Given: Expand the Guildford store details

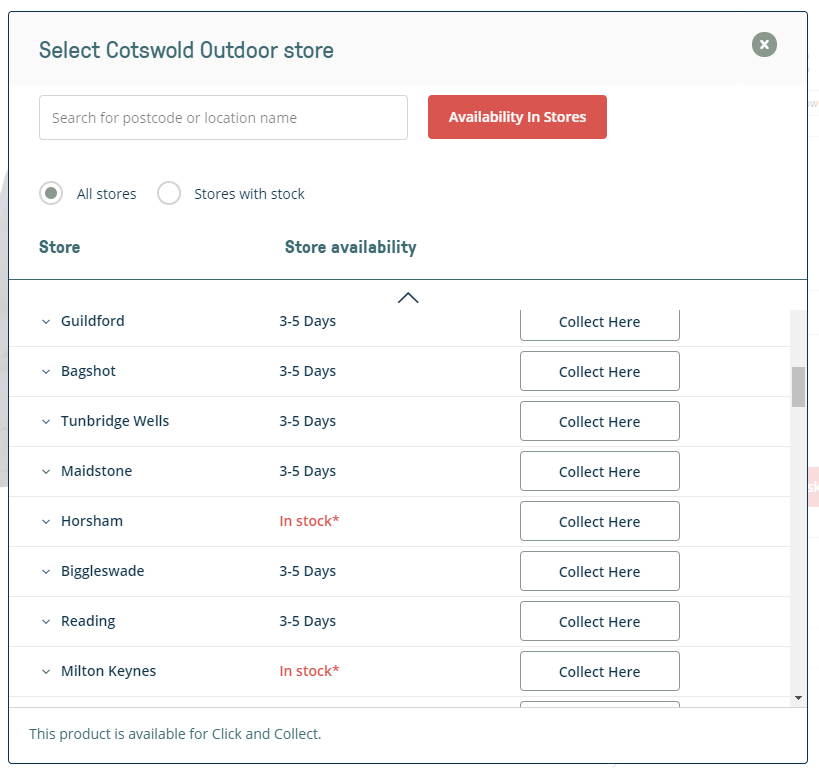Looking at the screenshot, I should coord(46,321).
